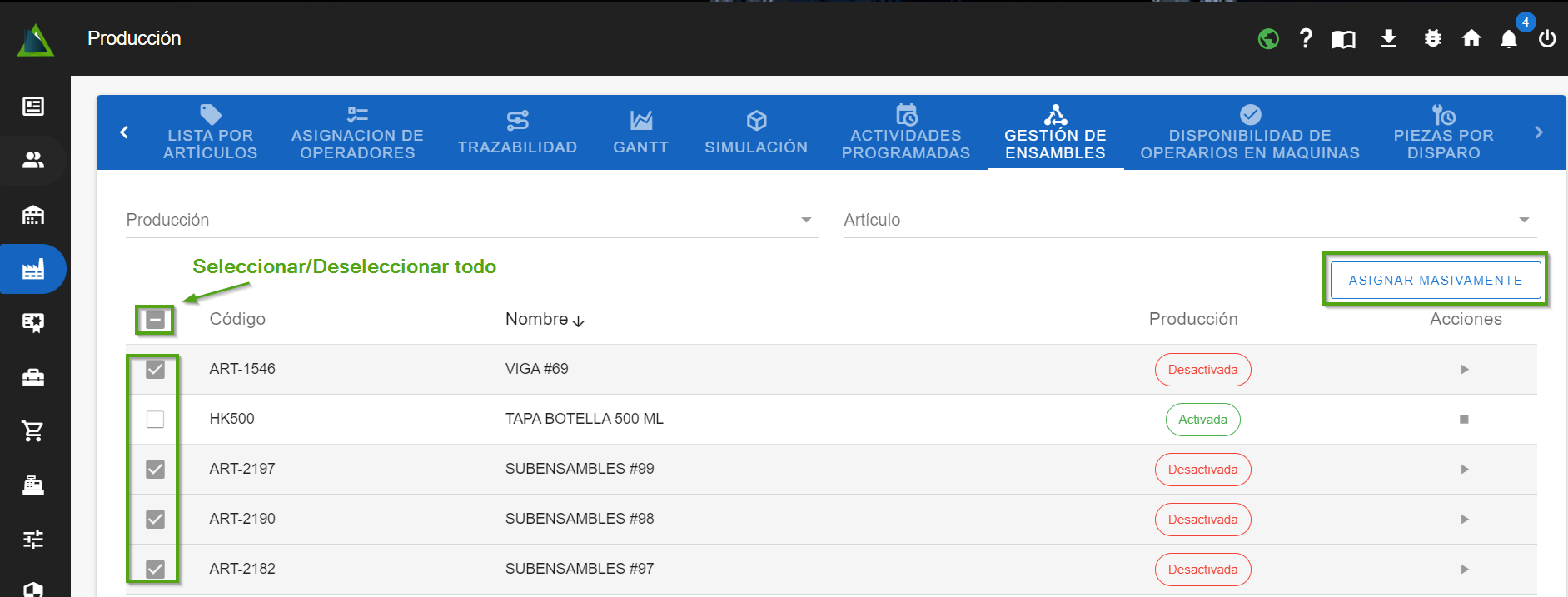The height and width of the screenshot is (597, 1568).
Task: Open the shopping cart sidebar icon
Action: click(33, 430)
